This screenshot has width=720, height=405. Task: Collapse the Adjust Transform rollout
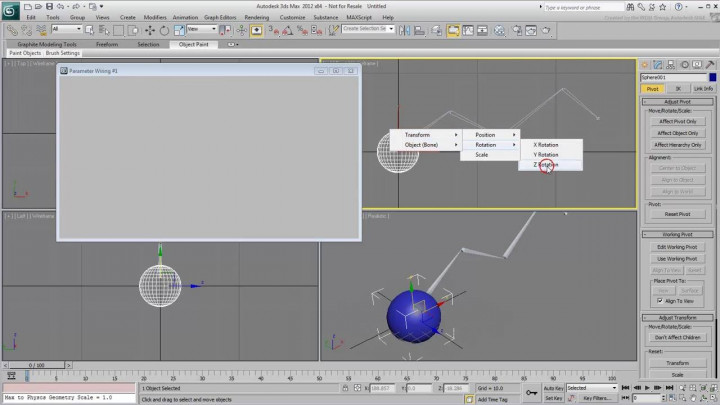coord(678,318)
